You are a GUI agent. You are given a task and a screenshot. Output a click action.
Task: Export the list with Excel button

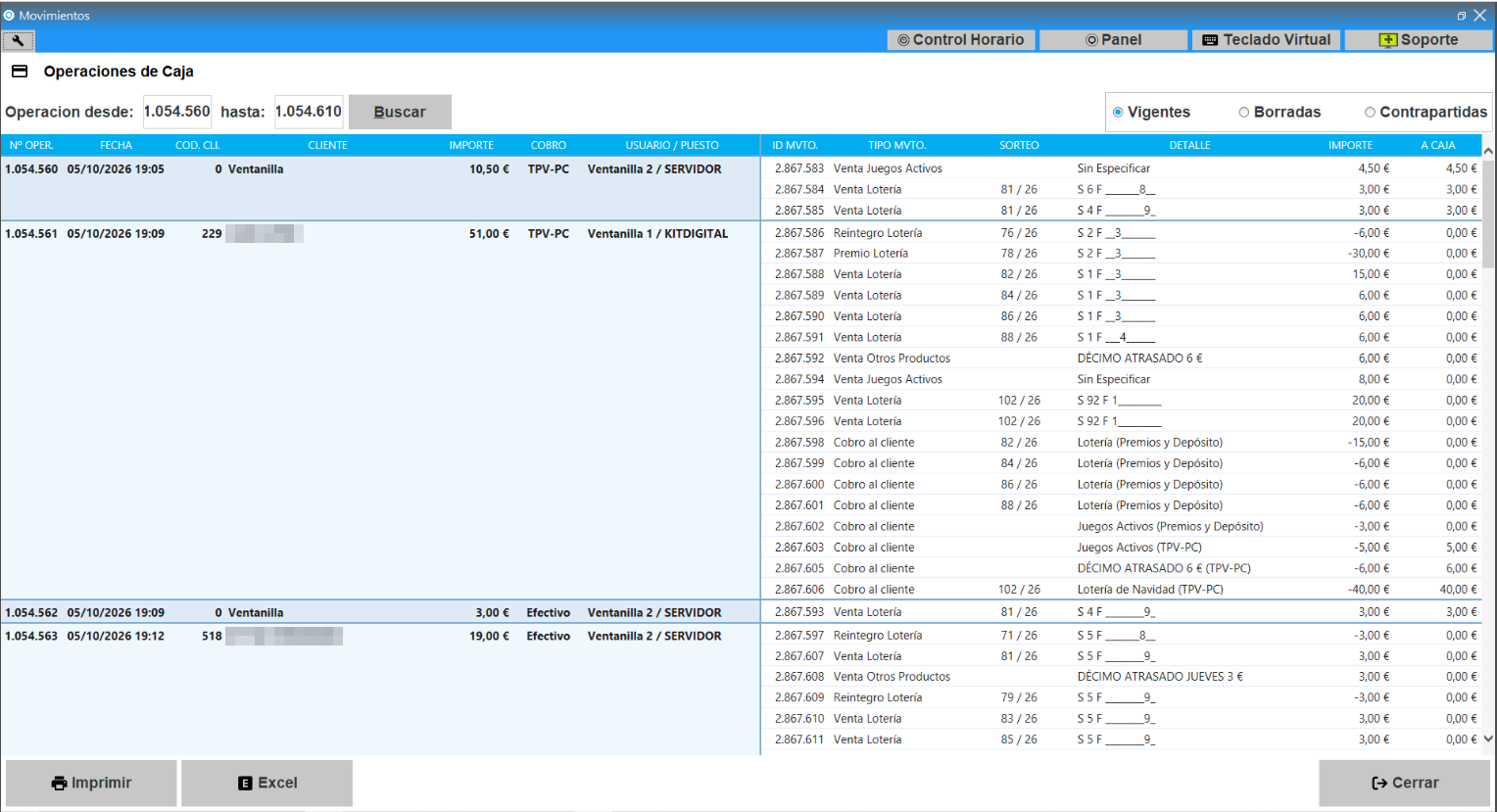[x=266, y=783]
